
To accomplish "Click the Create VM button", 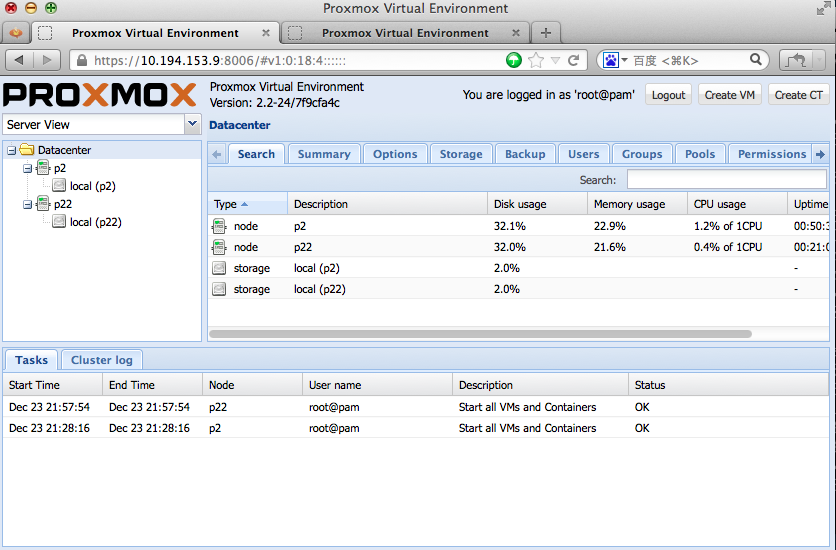I will click(729, 95).
